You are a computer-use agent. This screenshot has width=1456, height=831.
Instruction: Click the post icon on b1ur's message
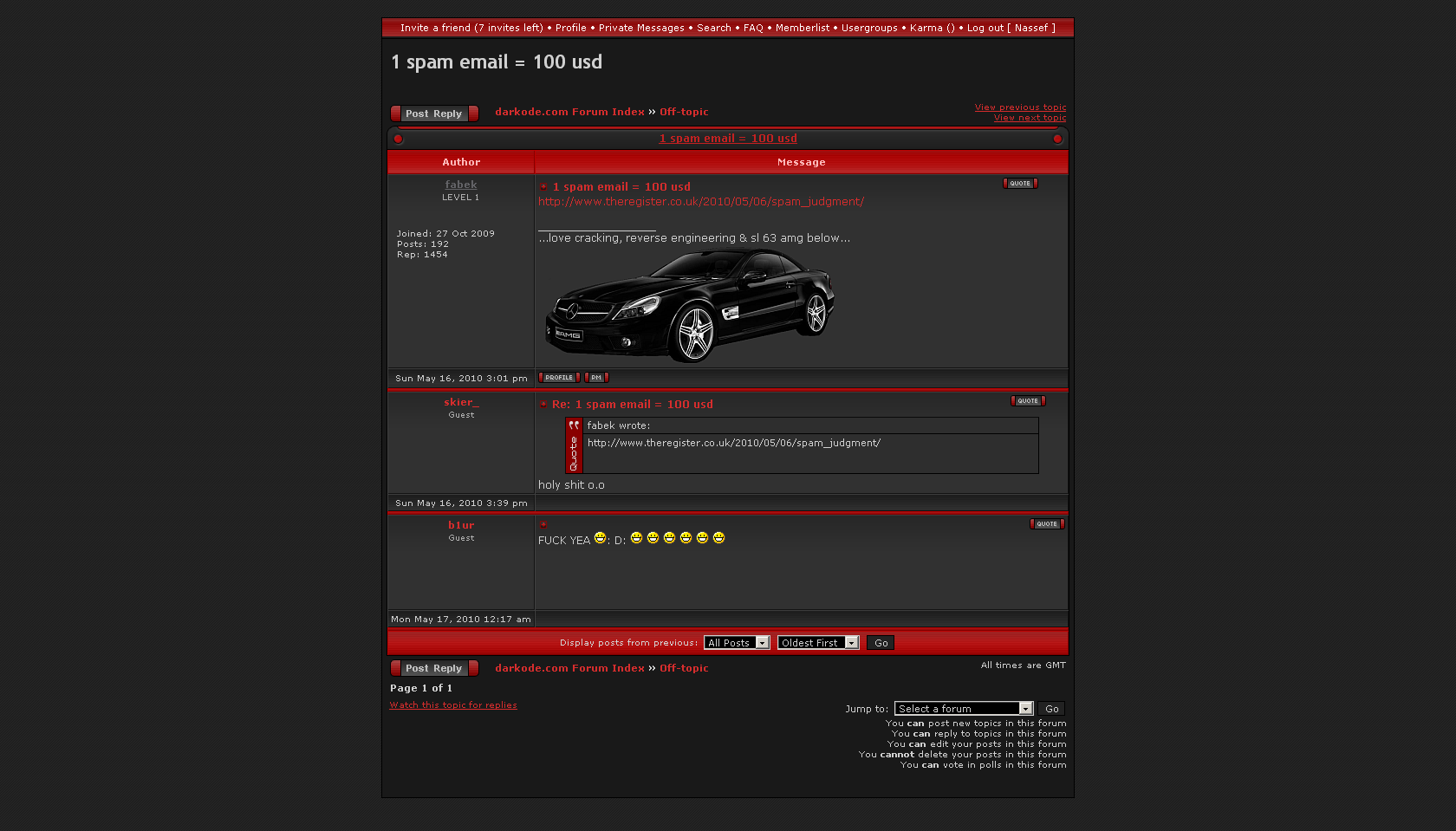tap(543, 524)
